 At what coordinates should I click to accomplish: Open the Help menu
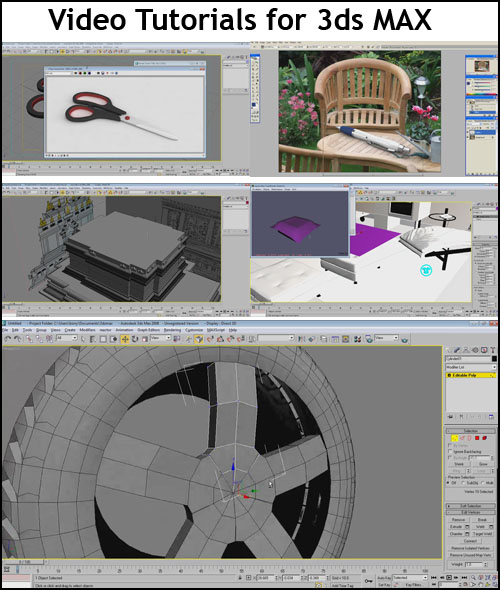click(233, 330)
